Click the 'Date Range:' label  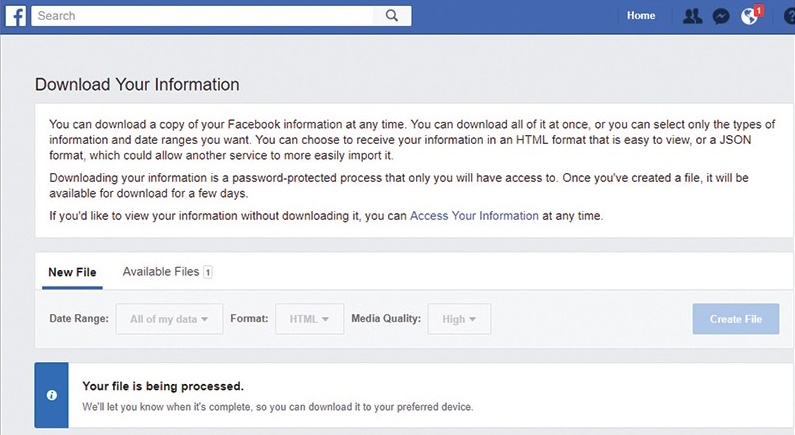coord(79,318)
